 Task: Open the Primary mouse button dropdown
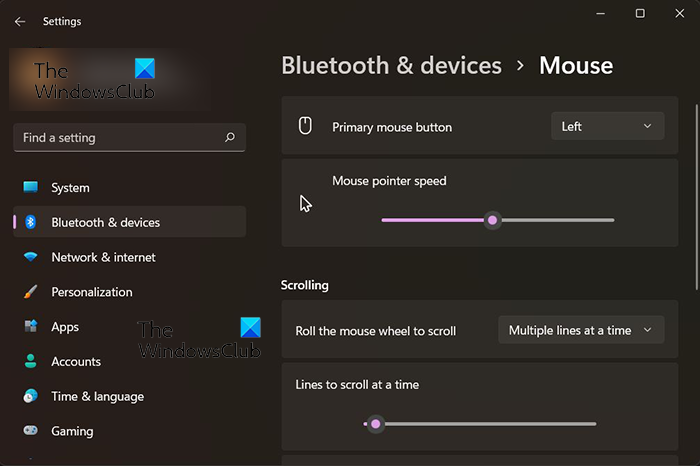tap(607, 127)
